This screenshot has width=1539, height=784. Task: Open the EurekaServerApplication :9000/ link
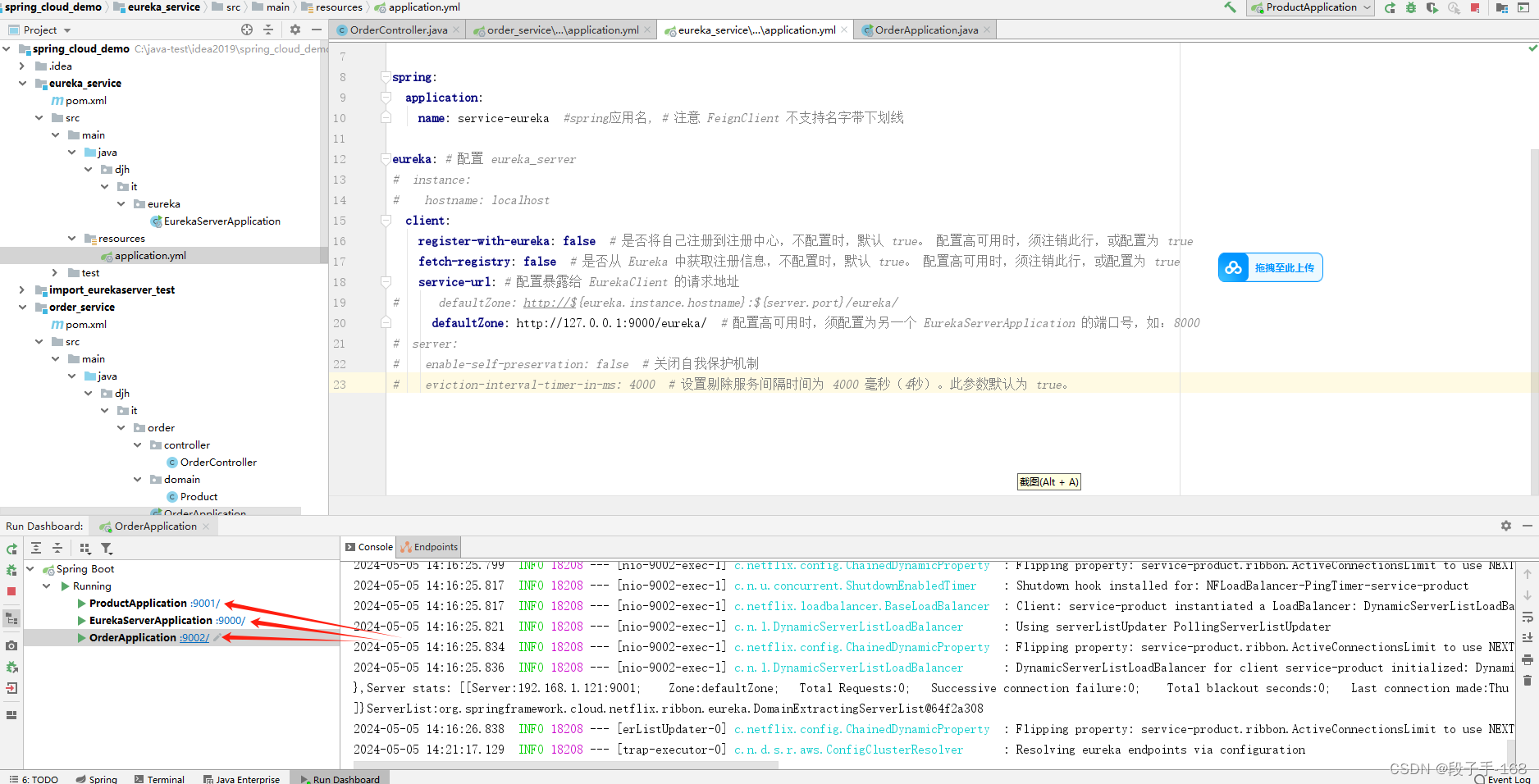(x=231, y=620)
